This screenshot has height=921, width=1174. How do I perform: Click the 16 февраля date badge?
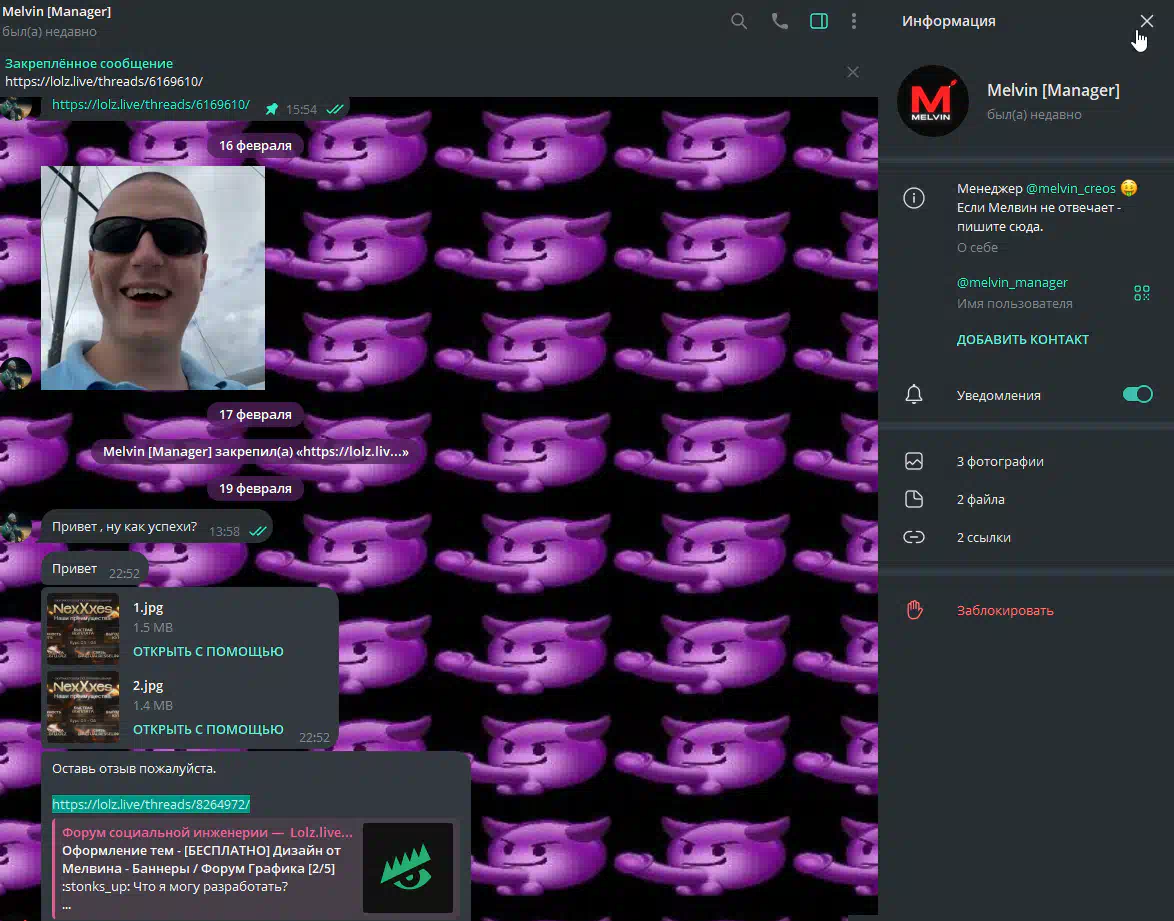(x=255, y=145)
